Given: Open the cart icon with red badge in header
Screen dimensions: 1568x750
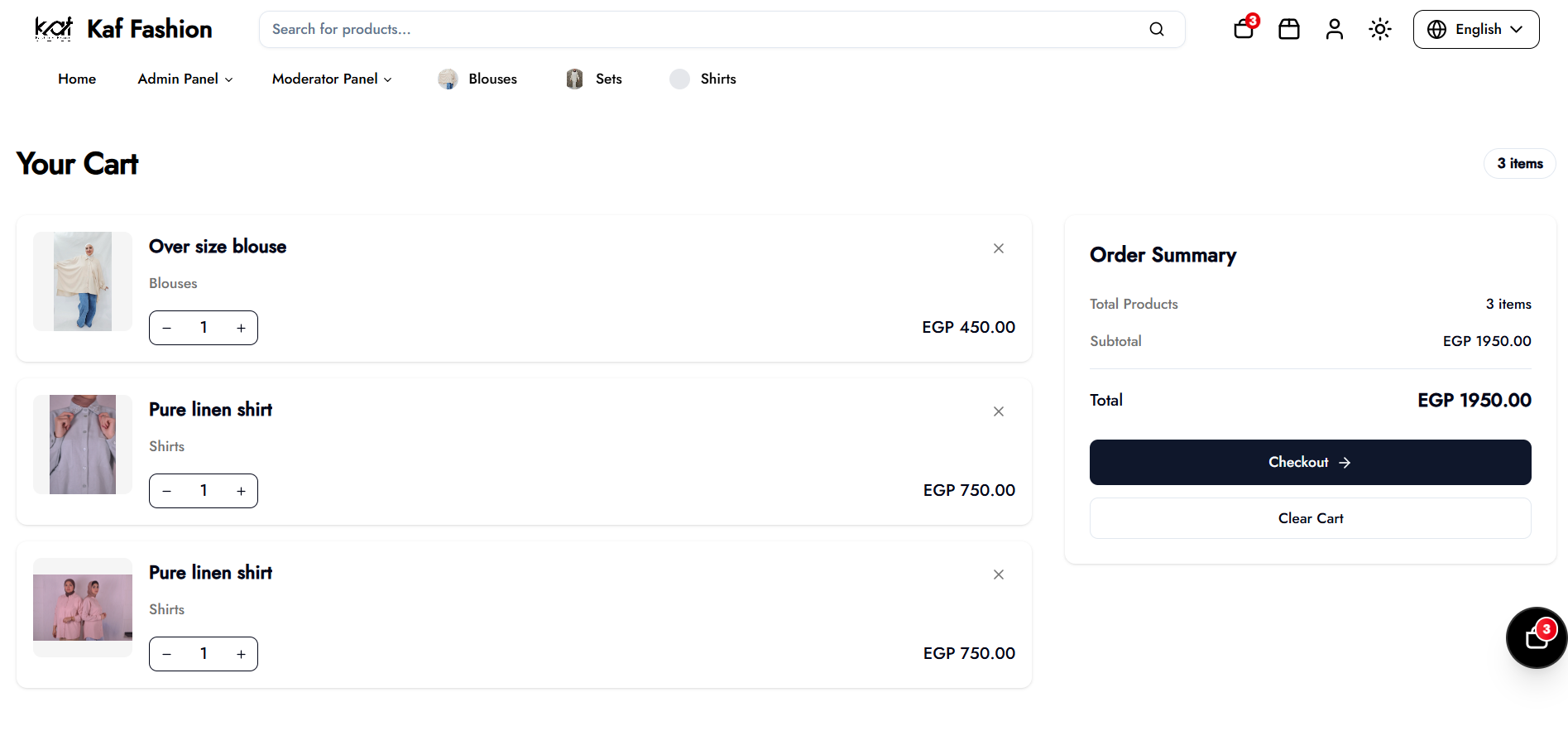Looking at the screenshot, I should pyautogui.click(x=1244, y=29).
